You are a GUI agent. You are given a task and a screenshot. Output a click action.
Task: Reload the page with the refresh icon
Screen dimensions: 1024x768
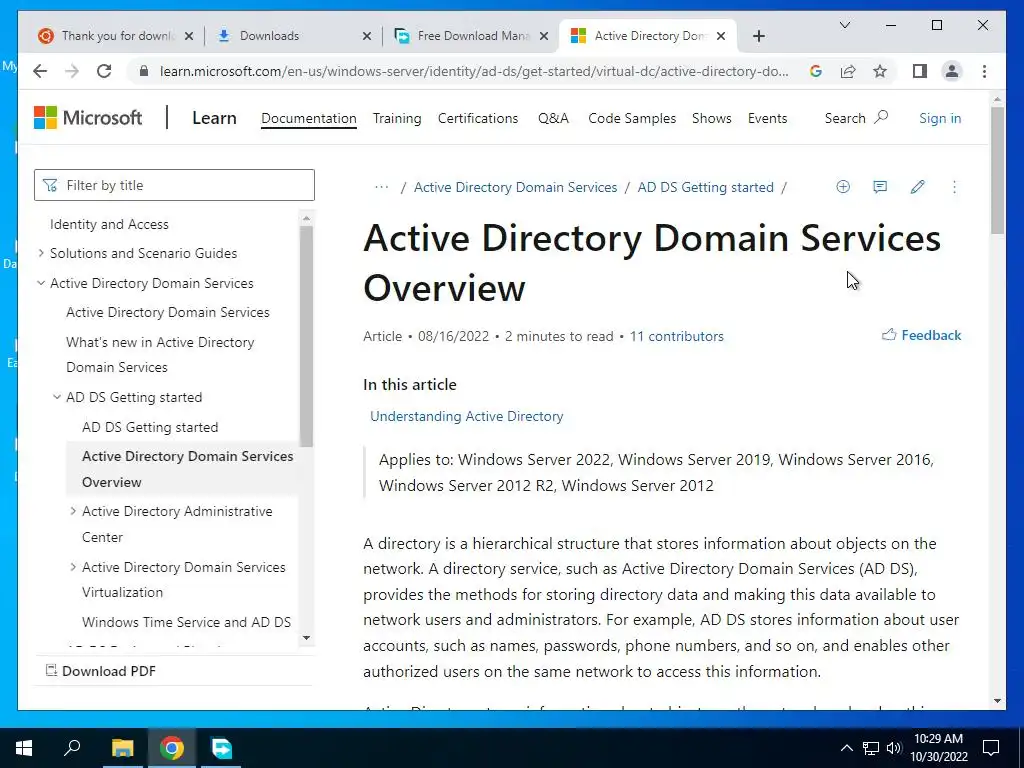[x=104, y=71]
